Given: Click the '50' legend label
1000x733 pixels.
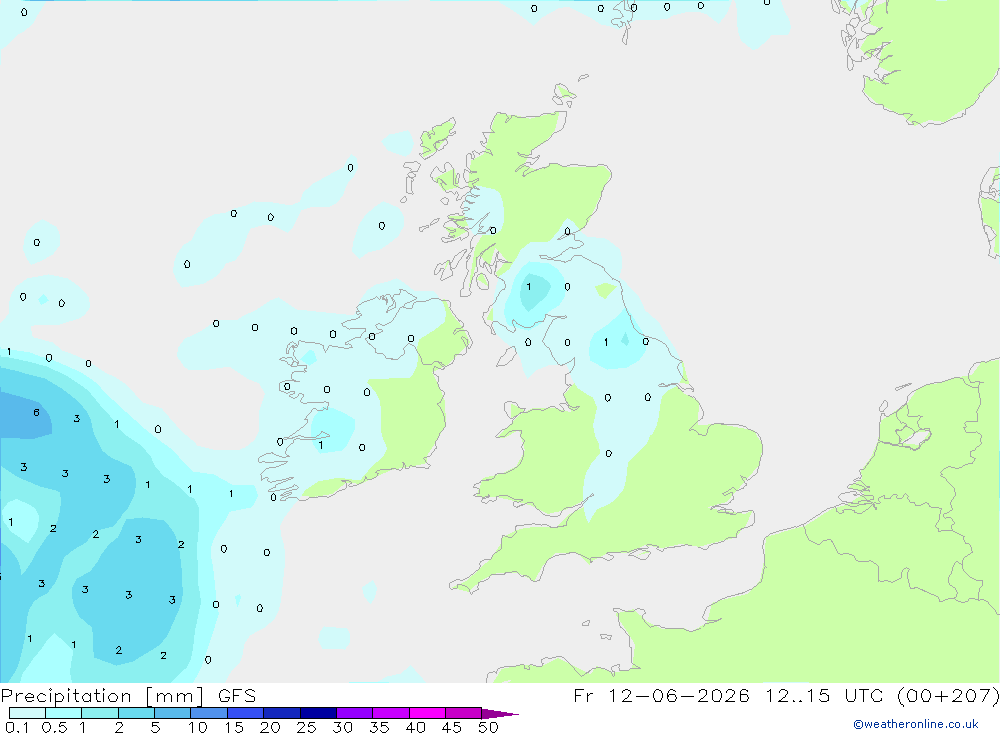Looking at the screenshot, I should [x=489, y=727].
